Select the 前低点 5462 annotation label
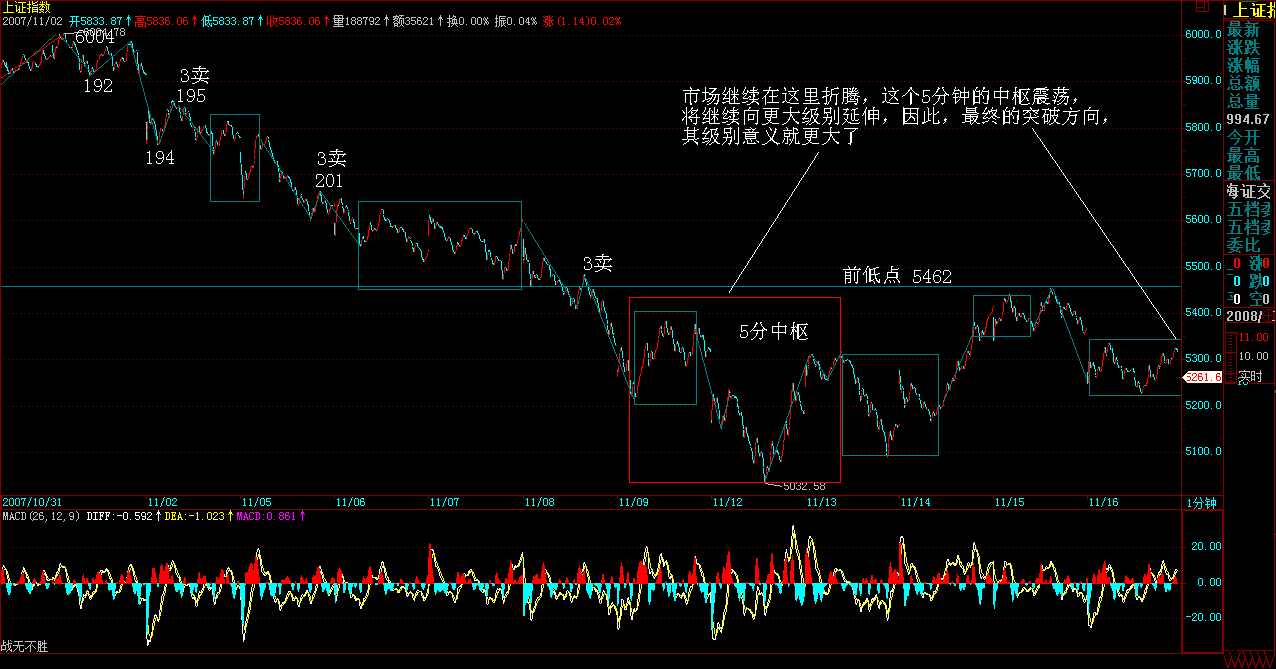This screenshot has width=1276, height=669. point(897,276)
